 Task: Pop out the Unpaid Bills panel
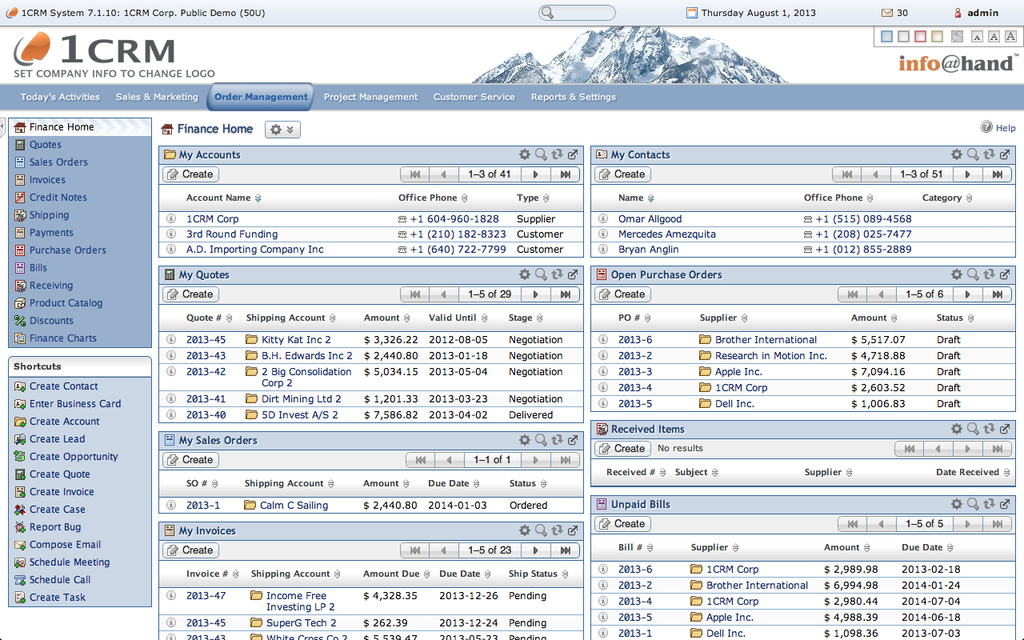coord(1005,504)
